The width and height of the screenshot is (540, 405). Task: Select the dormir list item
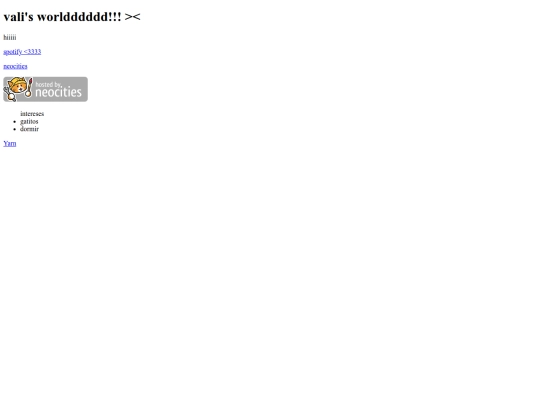(x=29, y=129)
